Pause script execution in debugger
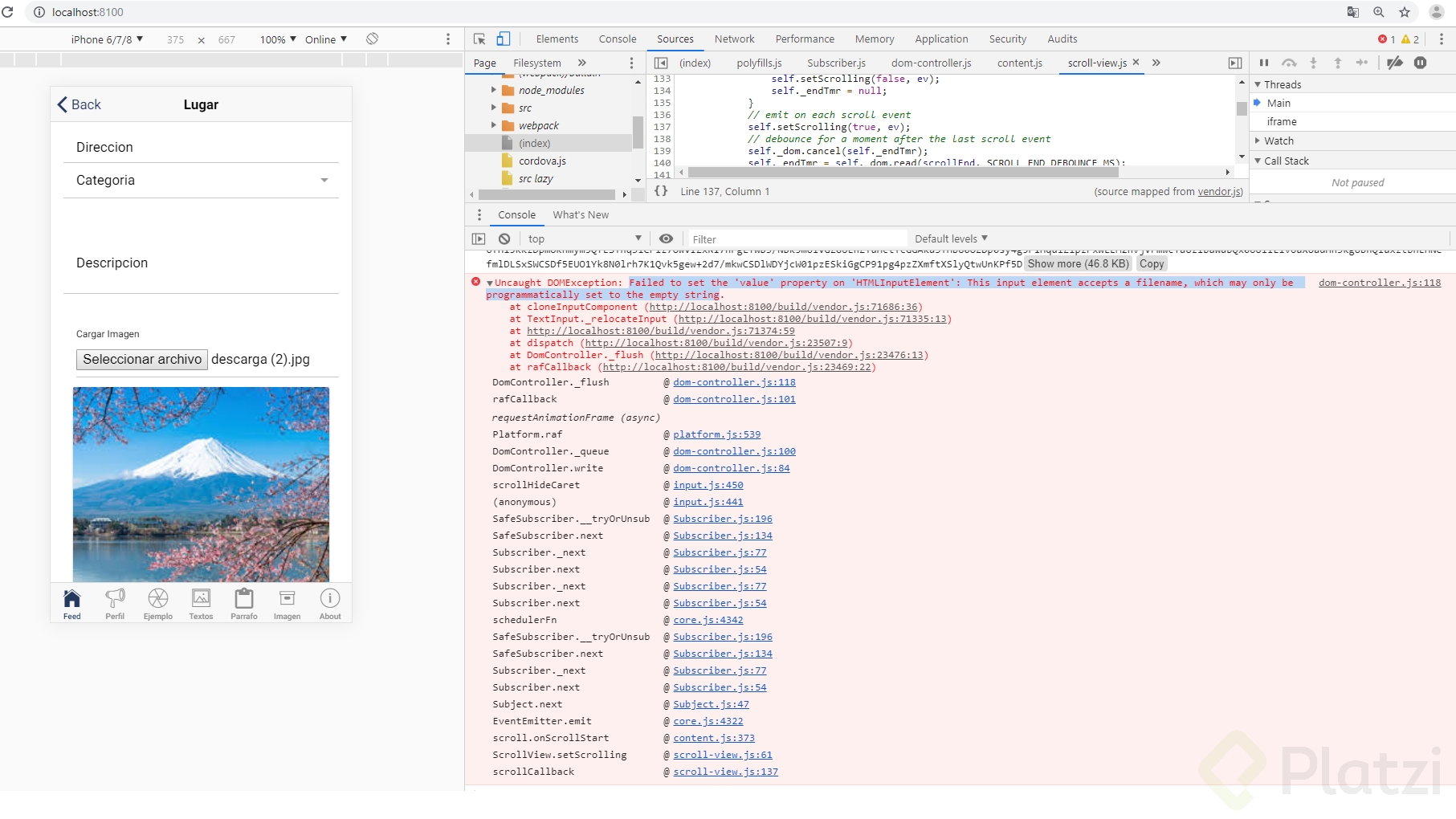The height and width of the screenshot is (819, 1456). click(1264, 63)
